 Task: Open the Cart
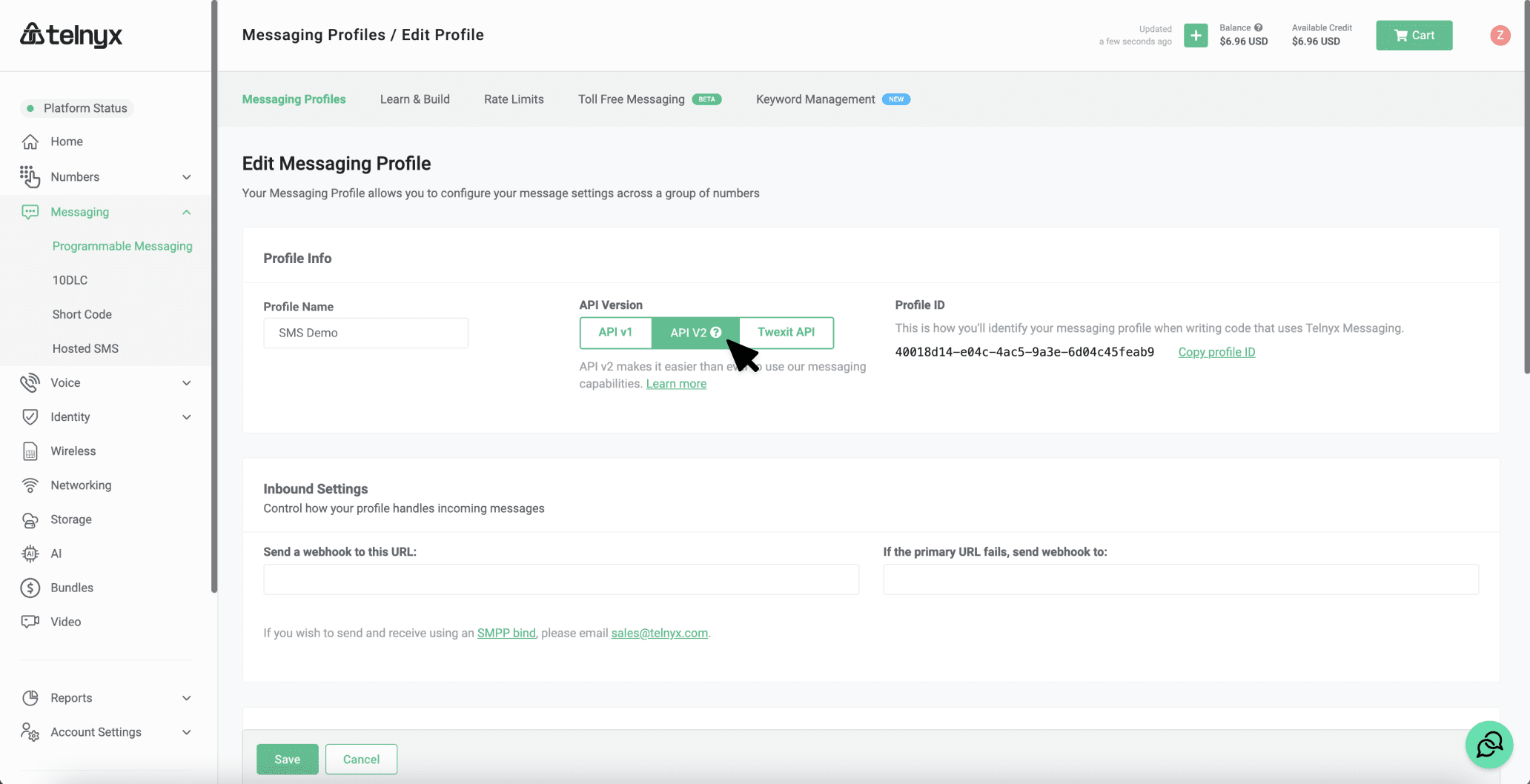pyautogui.click(x=1413, y=35)
